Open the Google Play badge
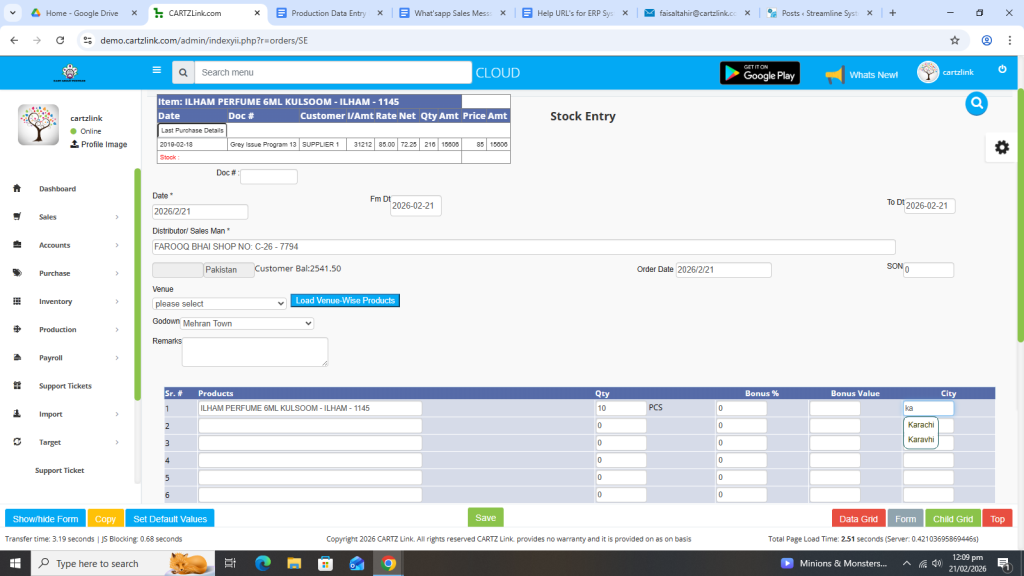 click(x=759, y=73)
